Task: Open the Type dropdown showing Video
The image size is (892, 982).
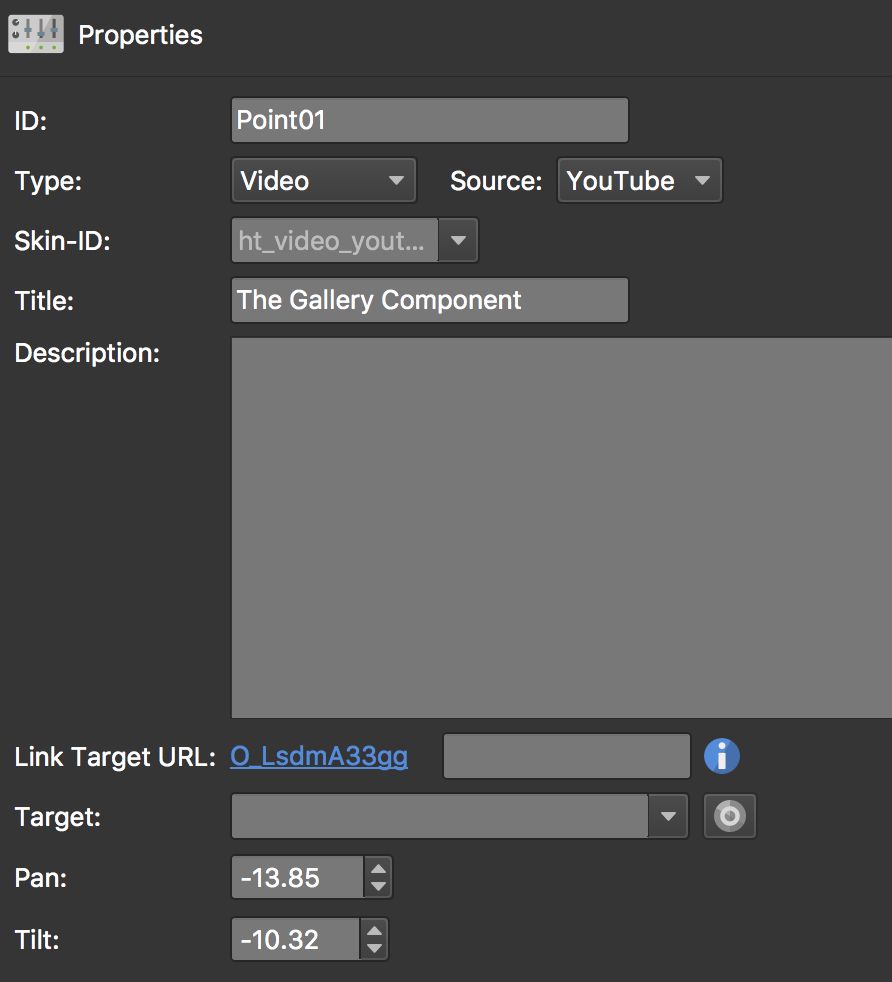Action: point(310,181)
